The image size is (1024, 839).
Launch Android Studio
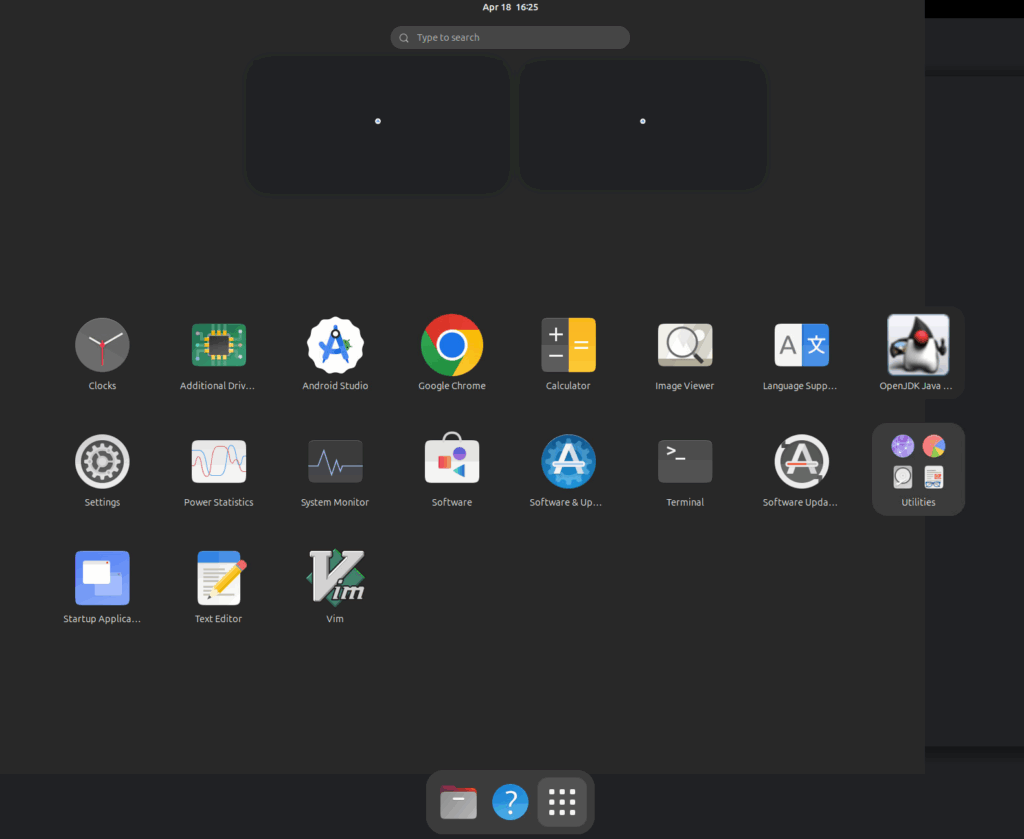(335, 346)
